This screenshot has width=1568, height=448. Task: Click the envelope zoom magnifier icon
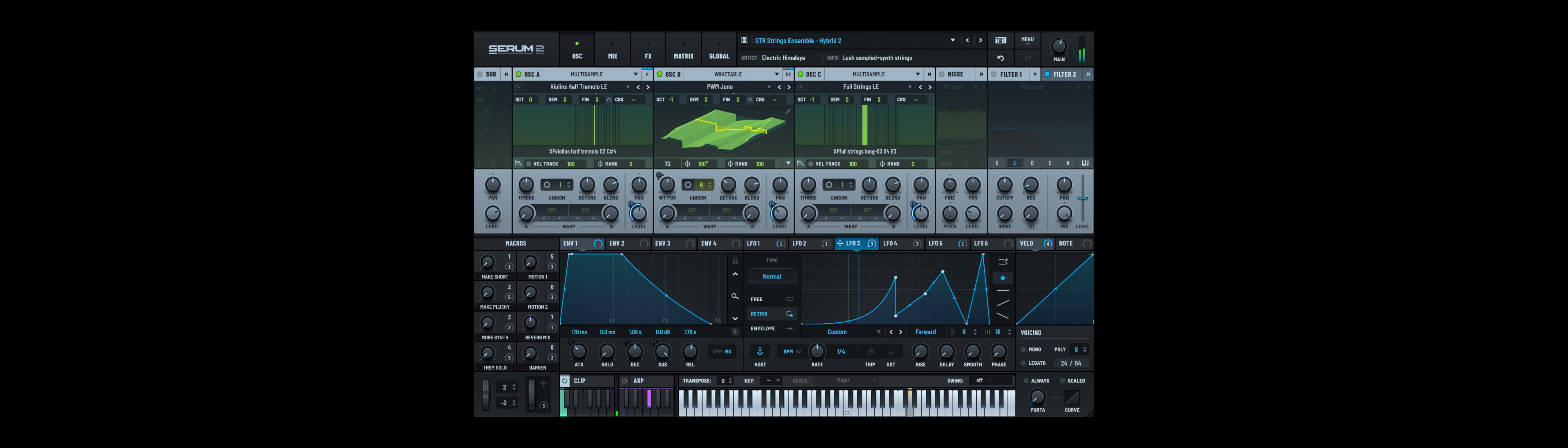tap(735, 296)
